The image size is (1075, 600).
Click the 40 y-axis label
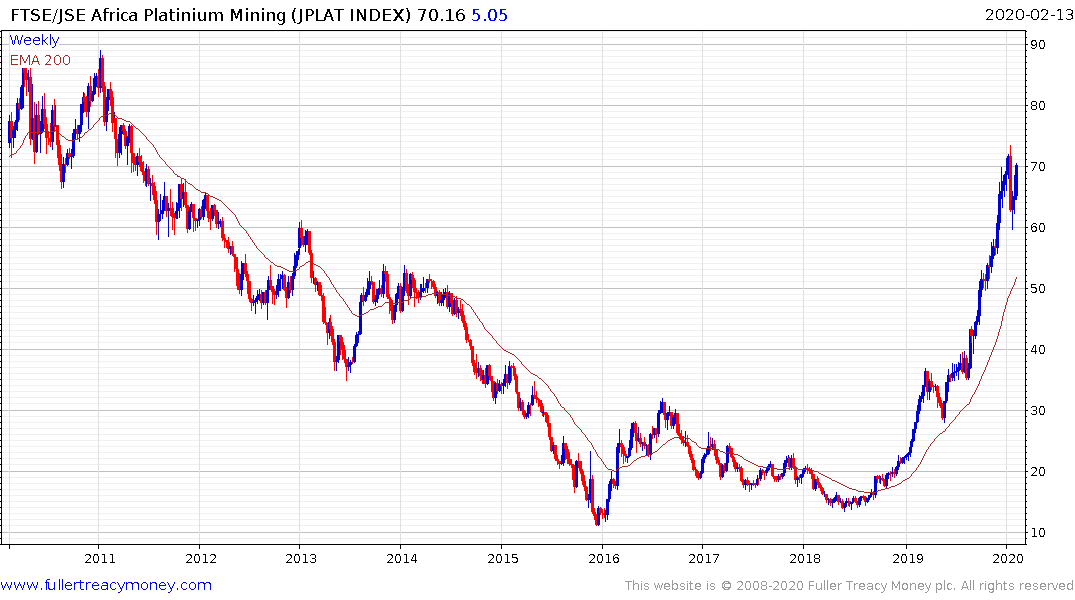point(1038,350)
